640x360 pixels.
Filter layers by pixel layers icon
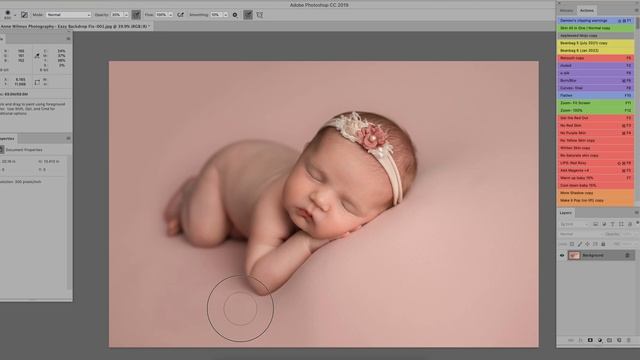pyautogui.click(x=596, y=224)
